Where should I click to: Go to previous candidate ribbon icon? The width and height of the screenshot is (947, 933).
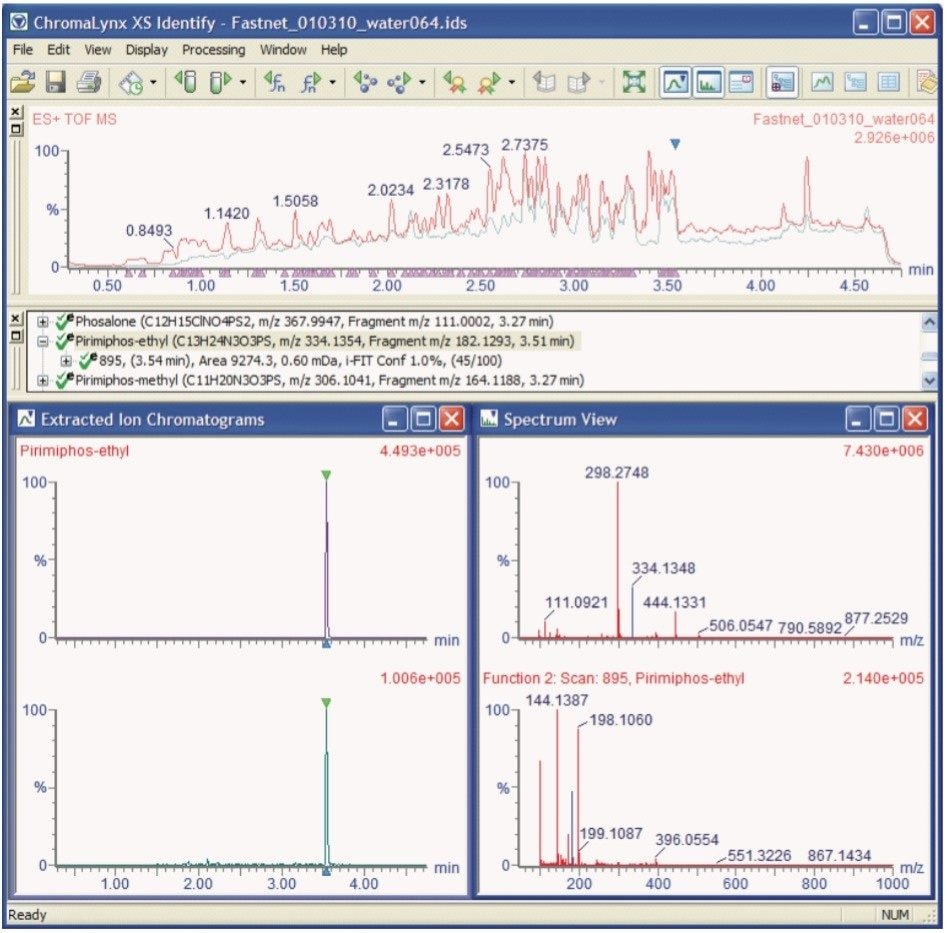click(455, 82)
